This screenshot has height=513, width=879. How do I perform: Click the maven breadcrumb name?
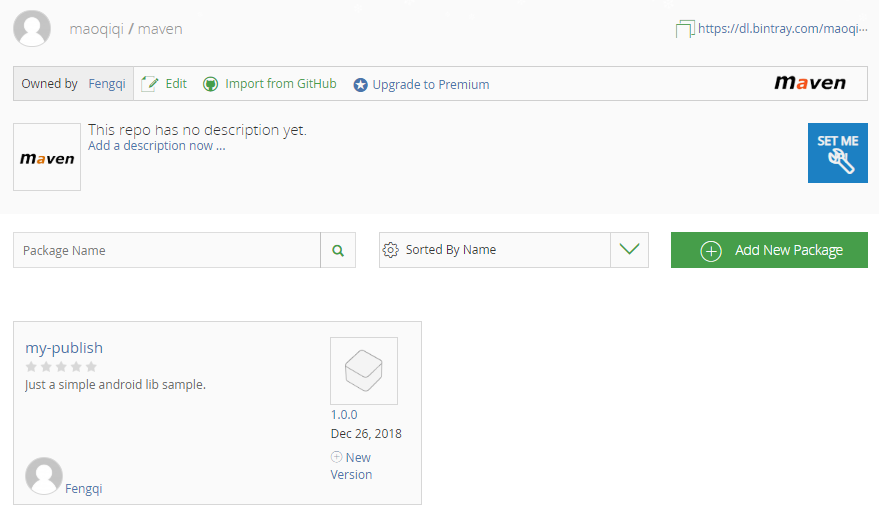[x=160, y=29]
